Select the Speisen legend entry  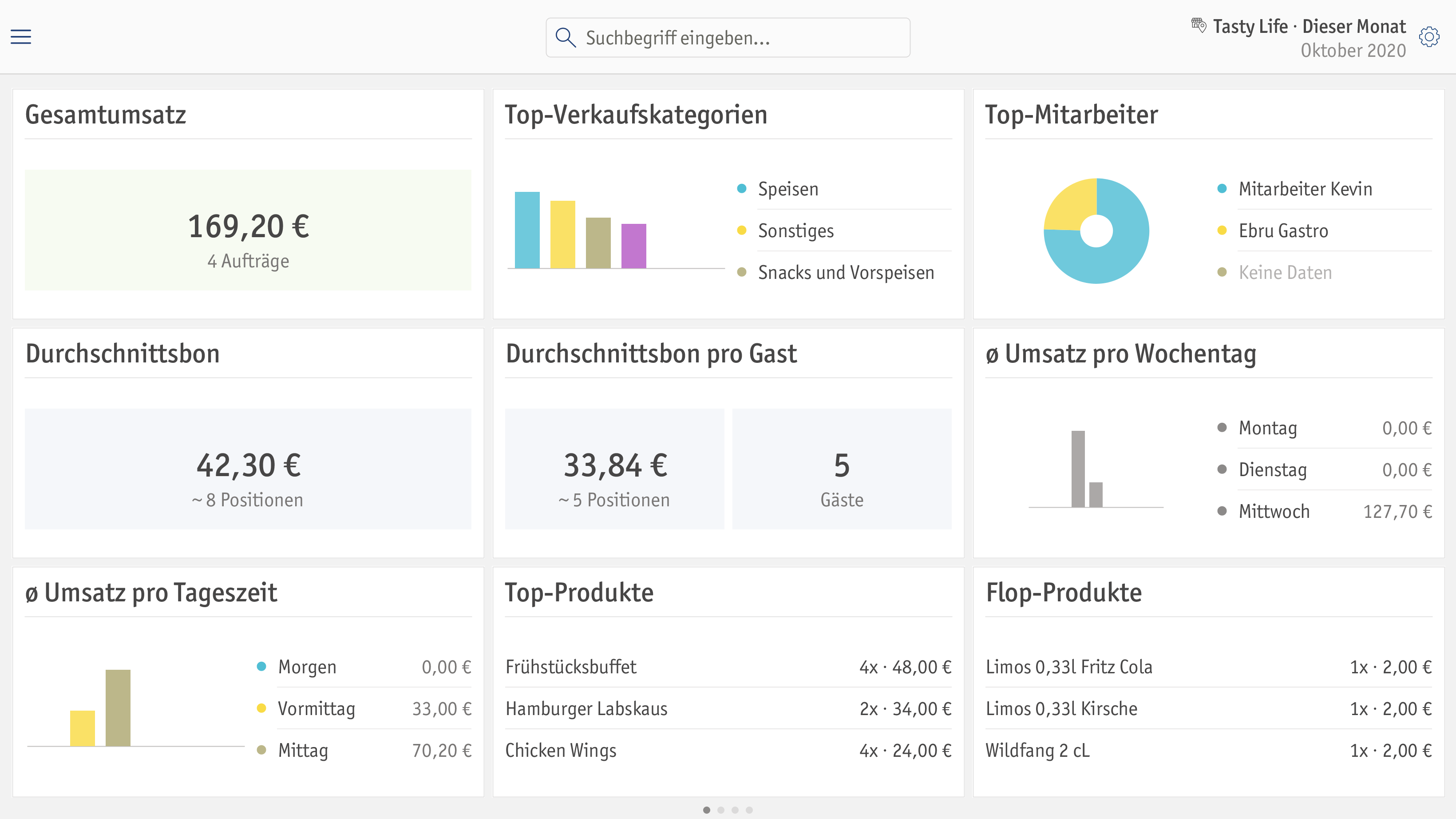pyautogui.click(x=844, y=189)
